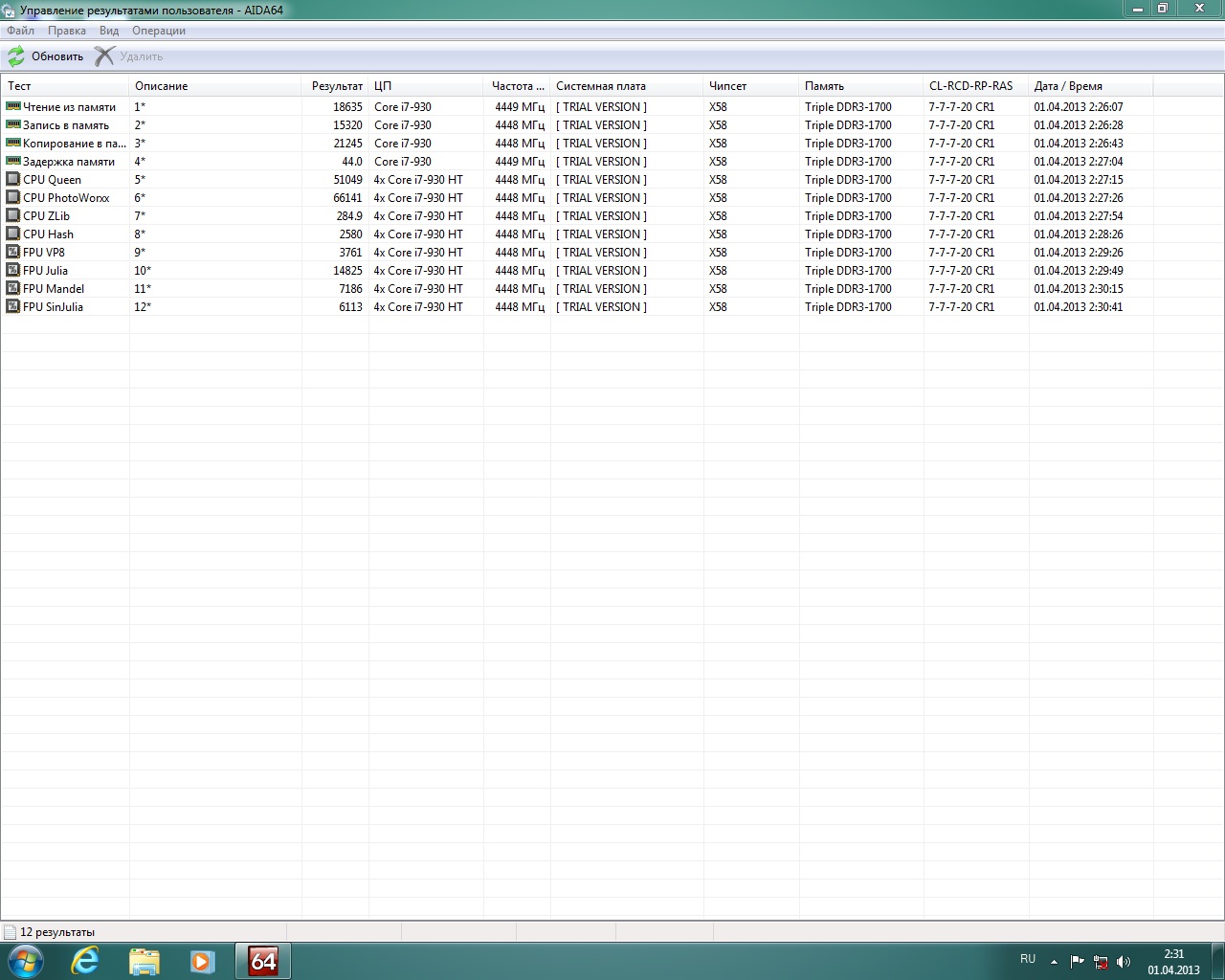Open the Windows Start menu
The height and width of the screenshot is (980, 1225).
tap(26, 961)
